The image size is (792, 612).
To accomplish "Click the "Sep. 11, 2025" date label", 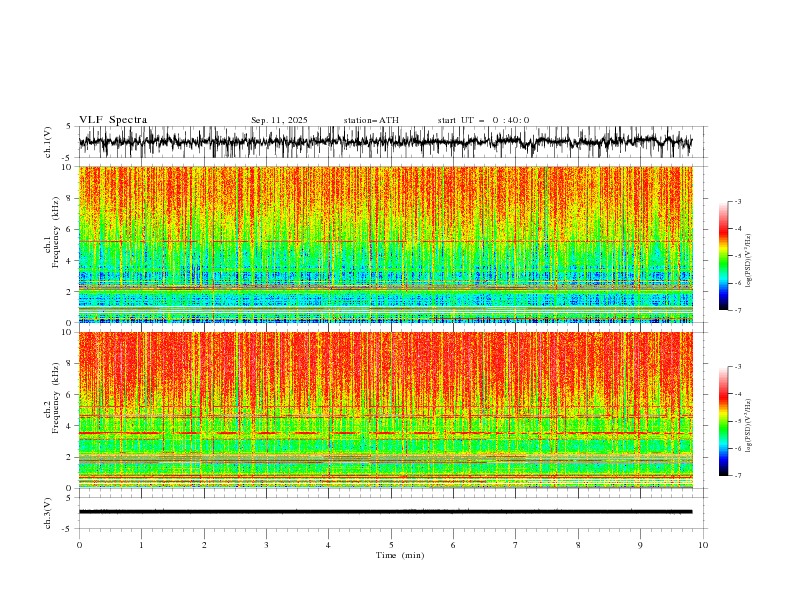I will point(279,120).
